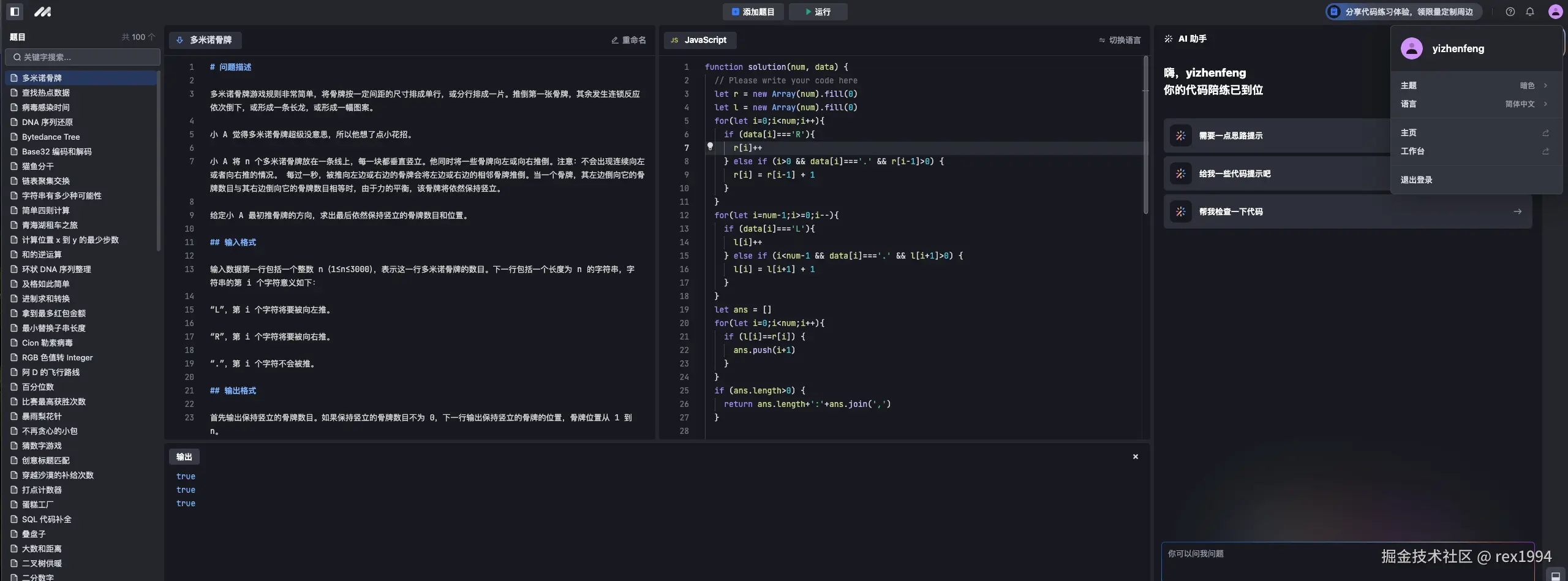The width and height of the screenshot is (1568, 581).
Task: Send the 帮我检查一下代码 suggestion
Action: pos(1518,211)
